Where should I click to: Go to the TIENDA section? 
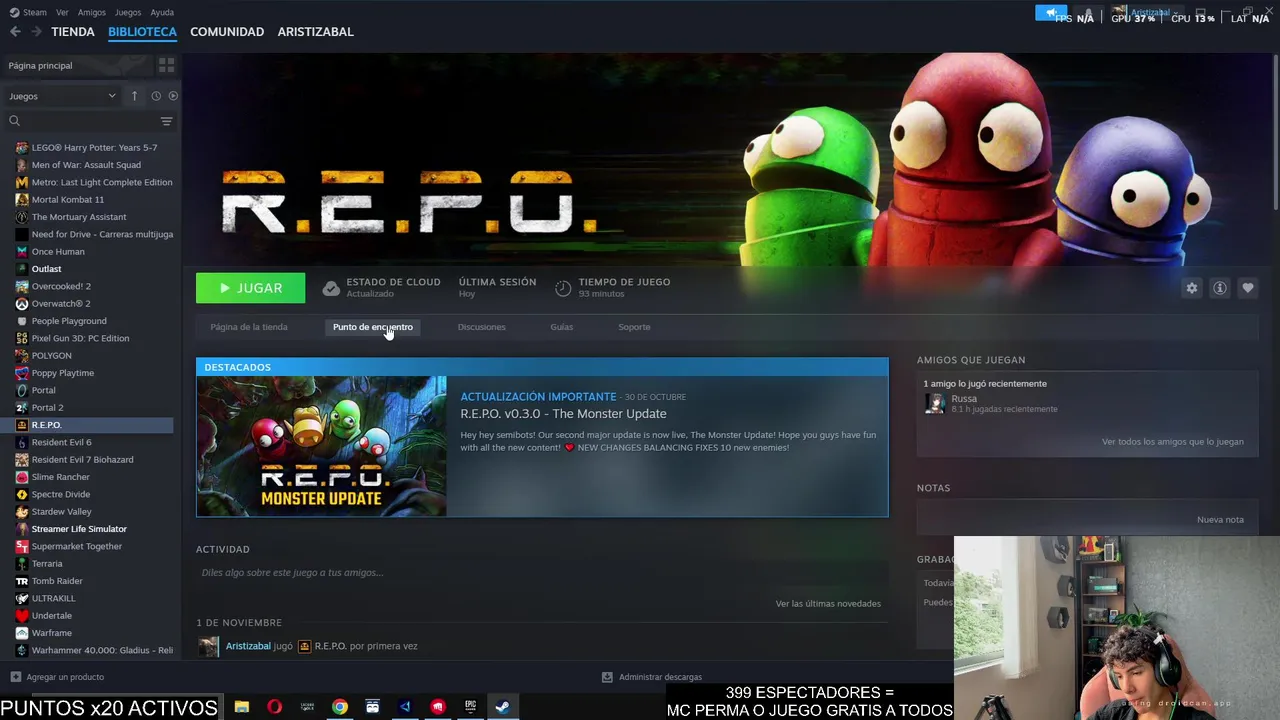[73, 32]
